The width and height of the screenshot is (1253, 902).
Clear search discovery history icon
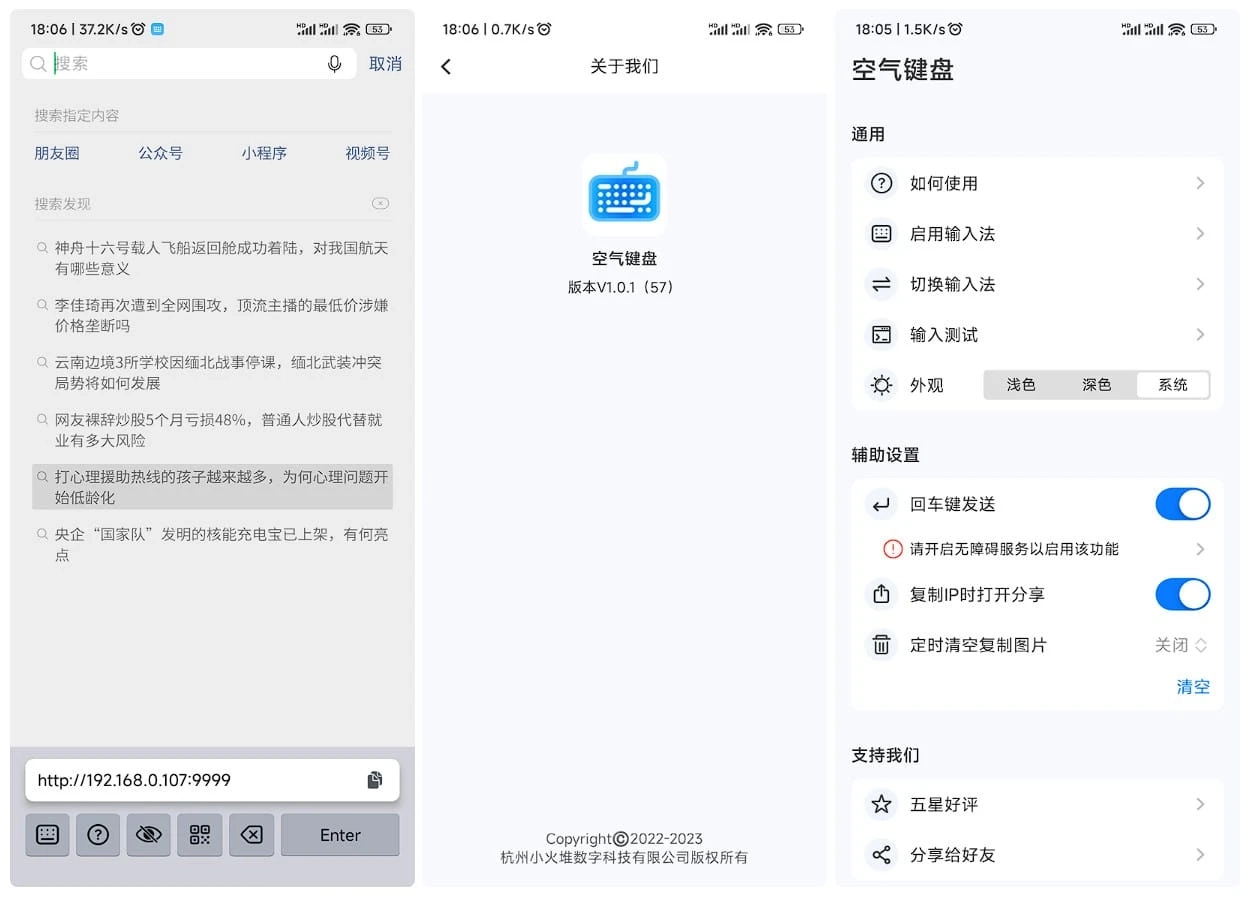pos(380,203)
